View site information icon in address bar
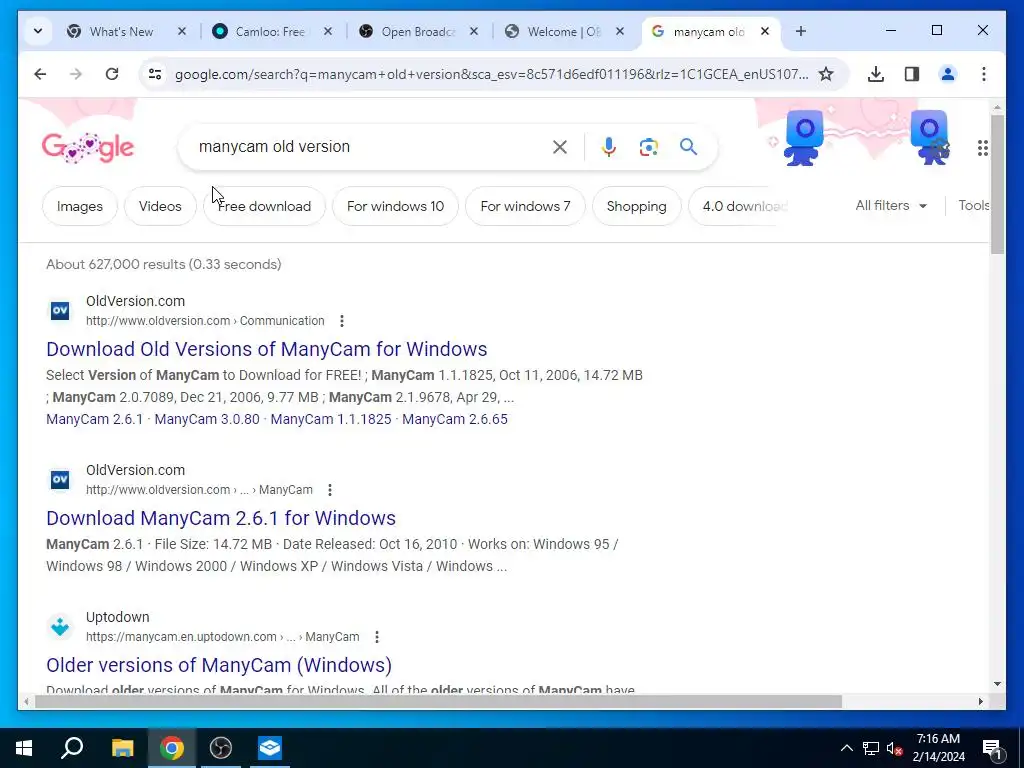This screenshot has height=768, width=1024. 155,74
